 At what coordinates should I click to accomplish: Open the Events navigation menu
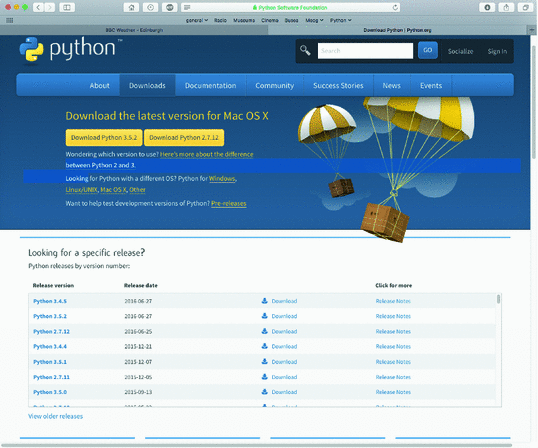pos(431,85)
